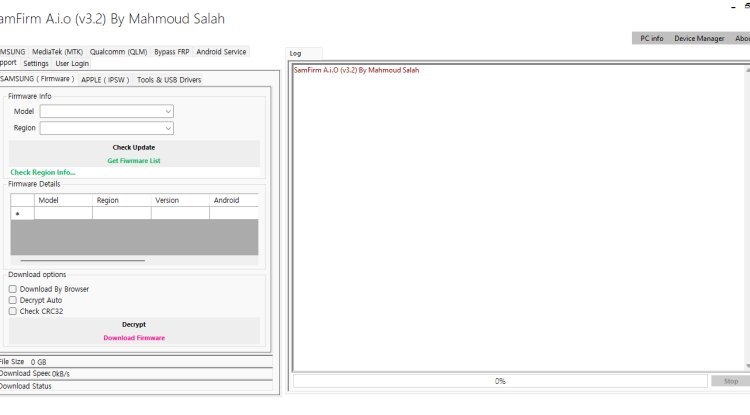Viewport: 750px width, 415px height.
Task: Enable Download By Browser checkbox
Action: [13, 289]
